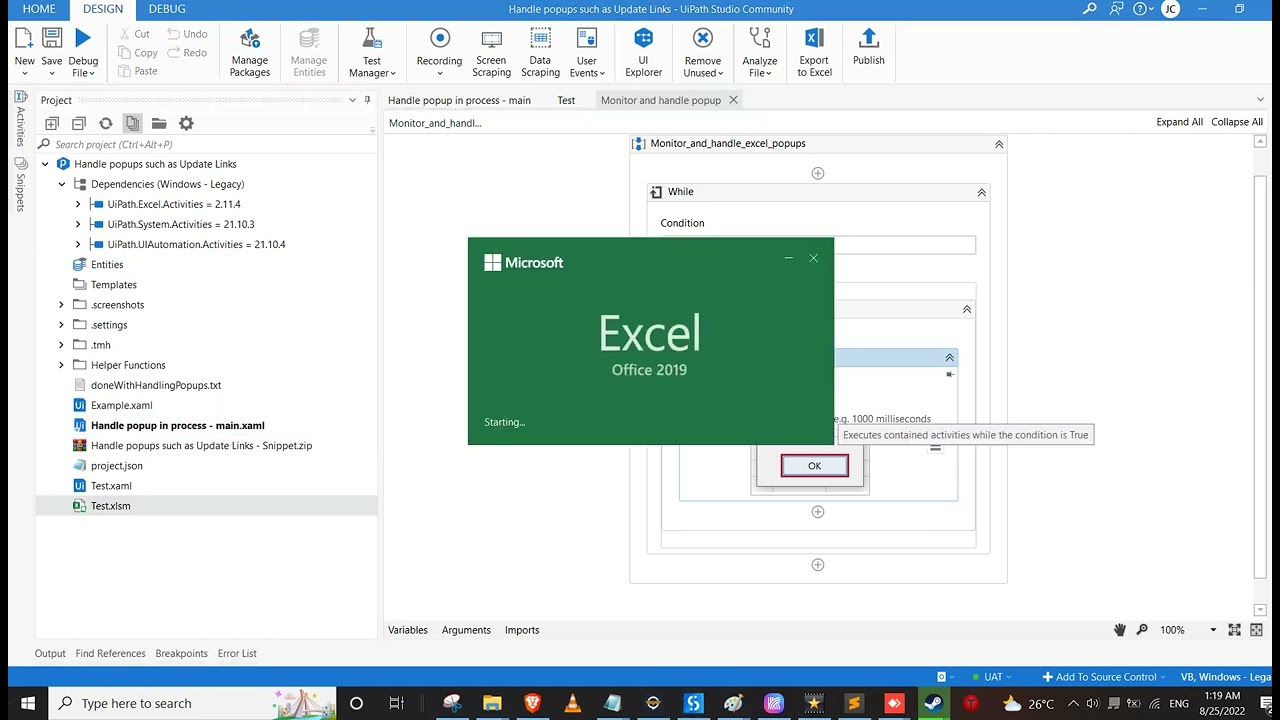Open UI Explorer
Viewport: 1280px width, 720px height.
tap(643, 52)
